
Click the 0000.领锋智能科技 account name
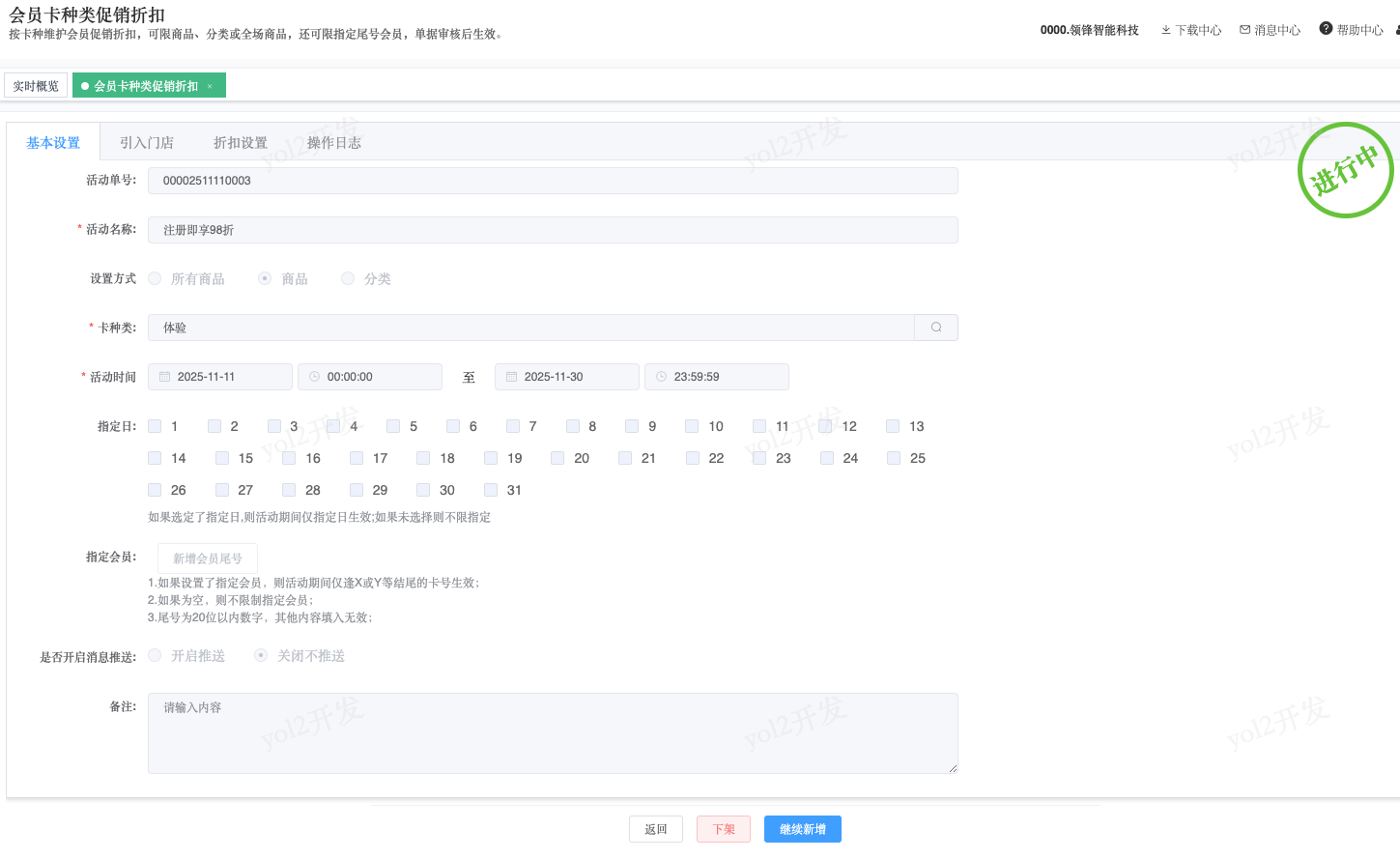pyautogui.click(x=1090, y=30)
